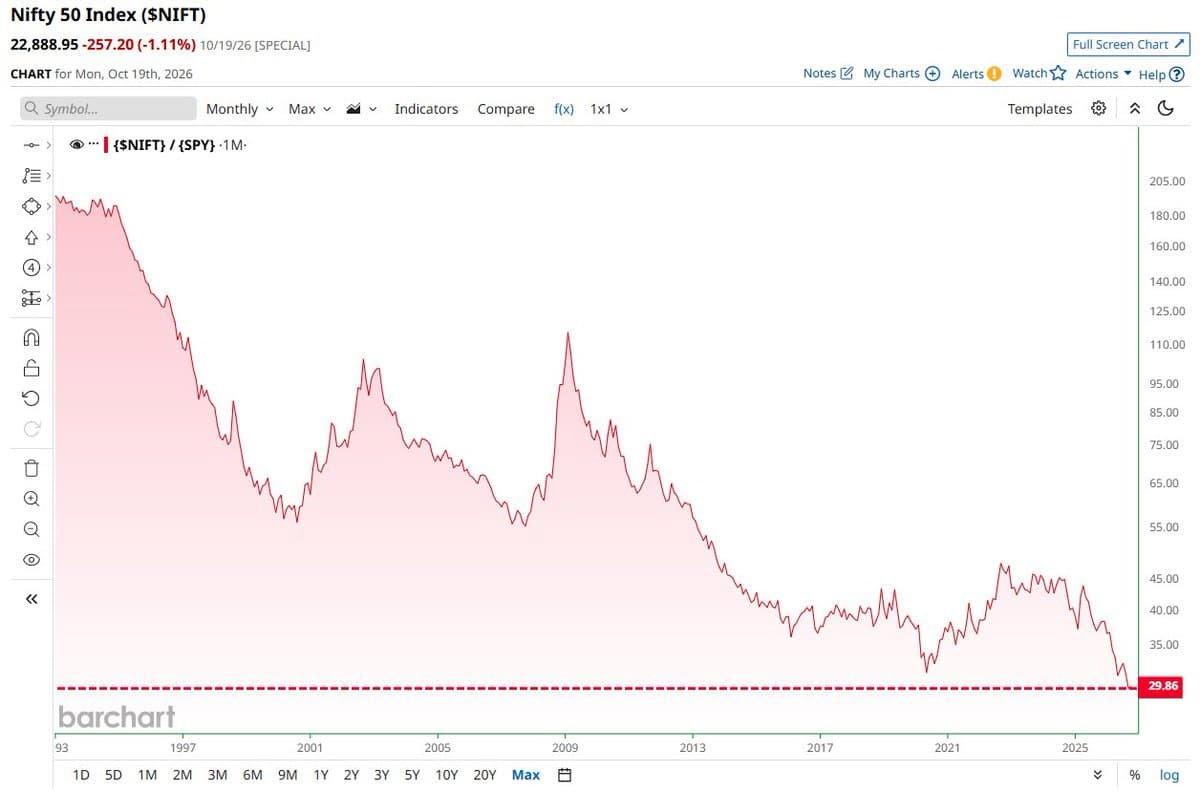Screen dimensions: 1200x792
Task: Open the date range calendar picker
Action: coord(565,775)
